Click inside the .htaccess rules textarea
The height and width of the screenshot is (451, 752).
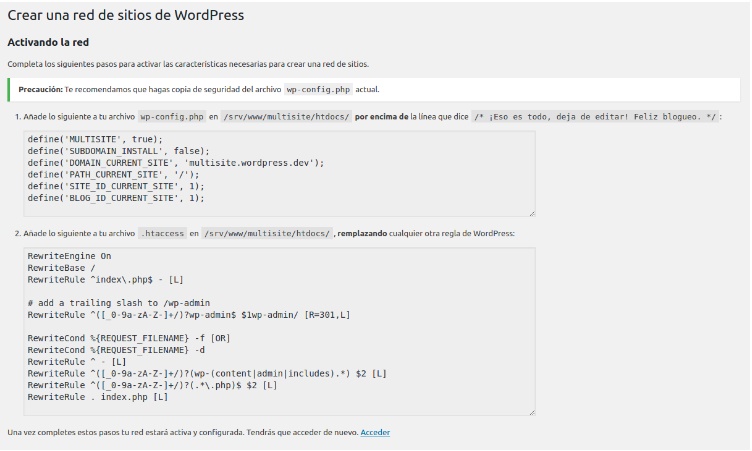280,332
